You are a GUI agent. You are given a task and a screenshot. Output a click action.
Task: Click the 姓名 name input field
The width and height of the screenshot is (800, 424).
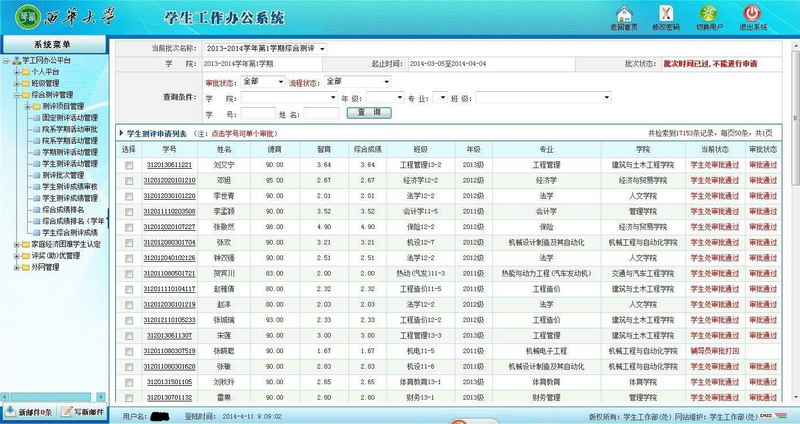click(319, 114)
